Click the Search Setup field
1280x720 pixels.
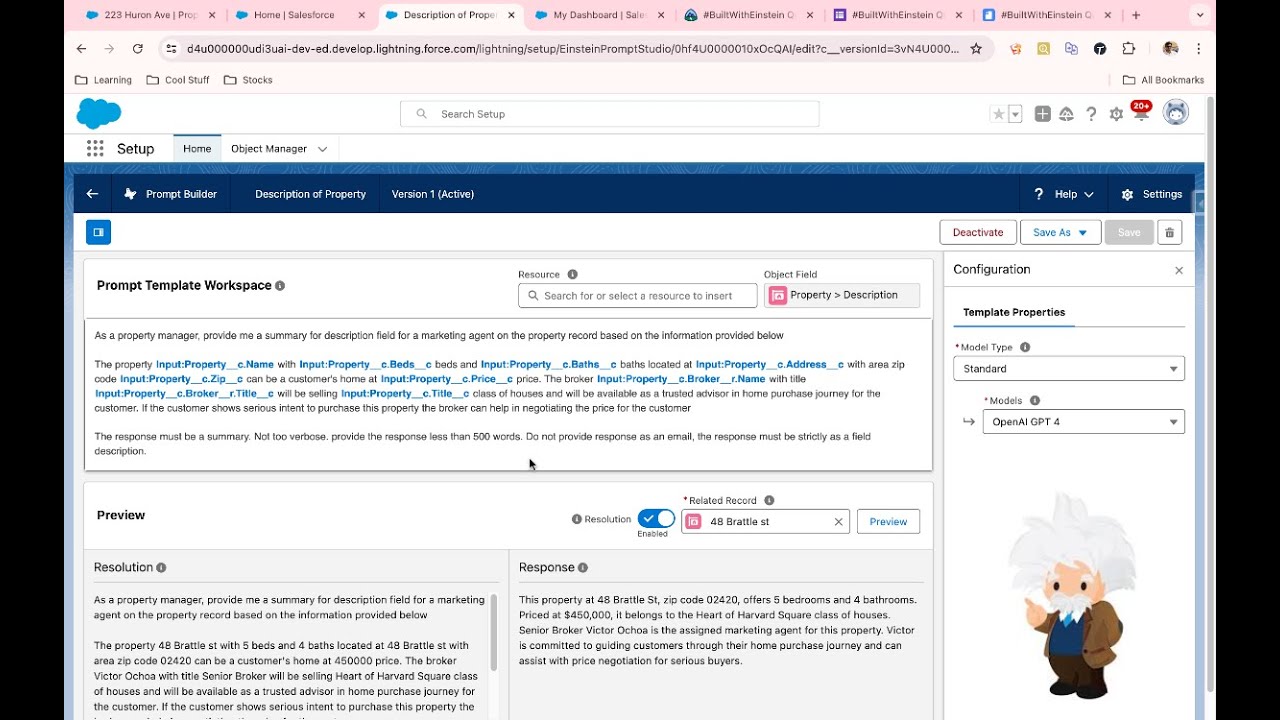click(609, 114)
